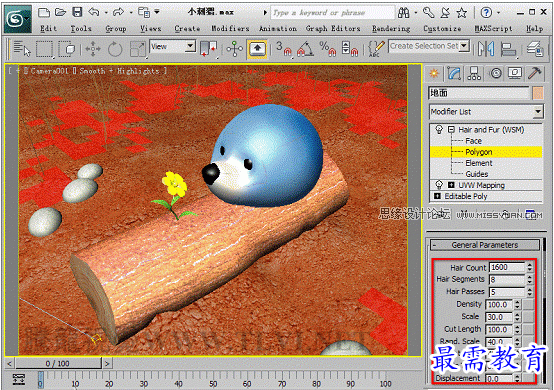Open the Graph Editors menu
Image resolution: width=554 pixels, height=390 pixels.
pyautogui.click(x=333, y=29)
